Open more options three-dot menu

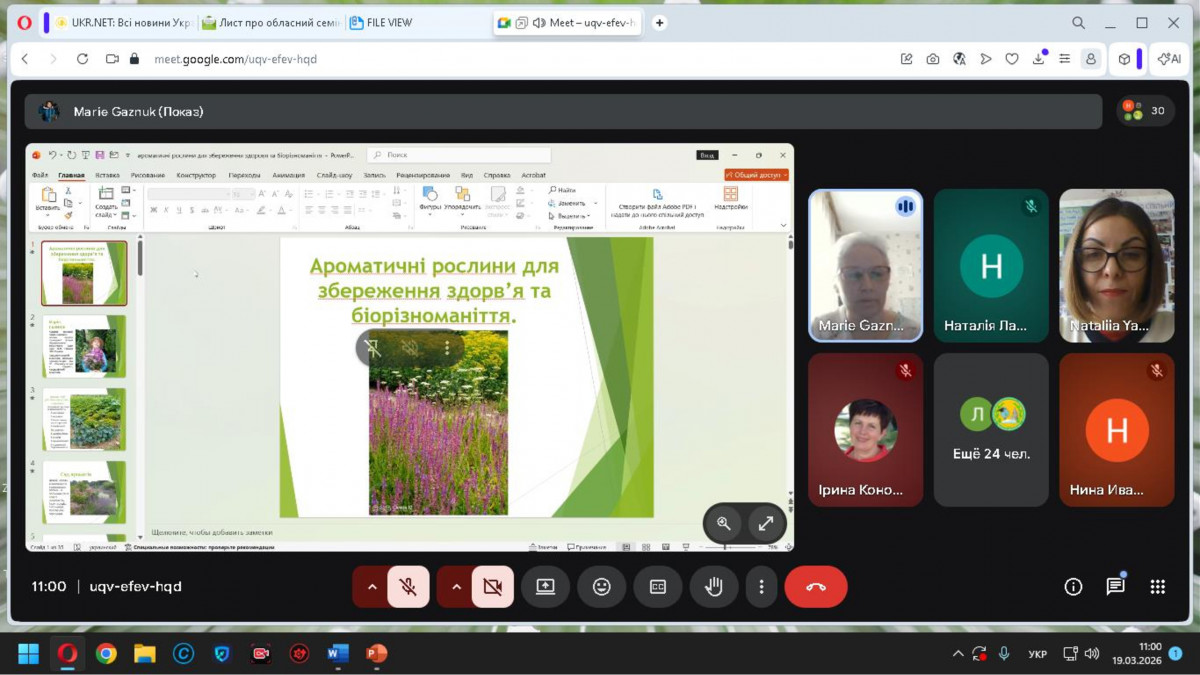(x=761, y=587)
